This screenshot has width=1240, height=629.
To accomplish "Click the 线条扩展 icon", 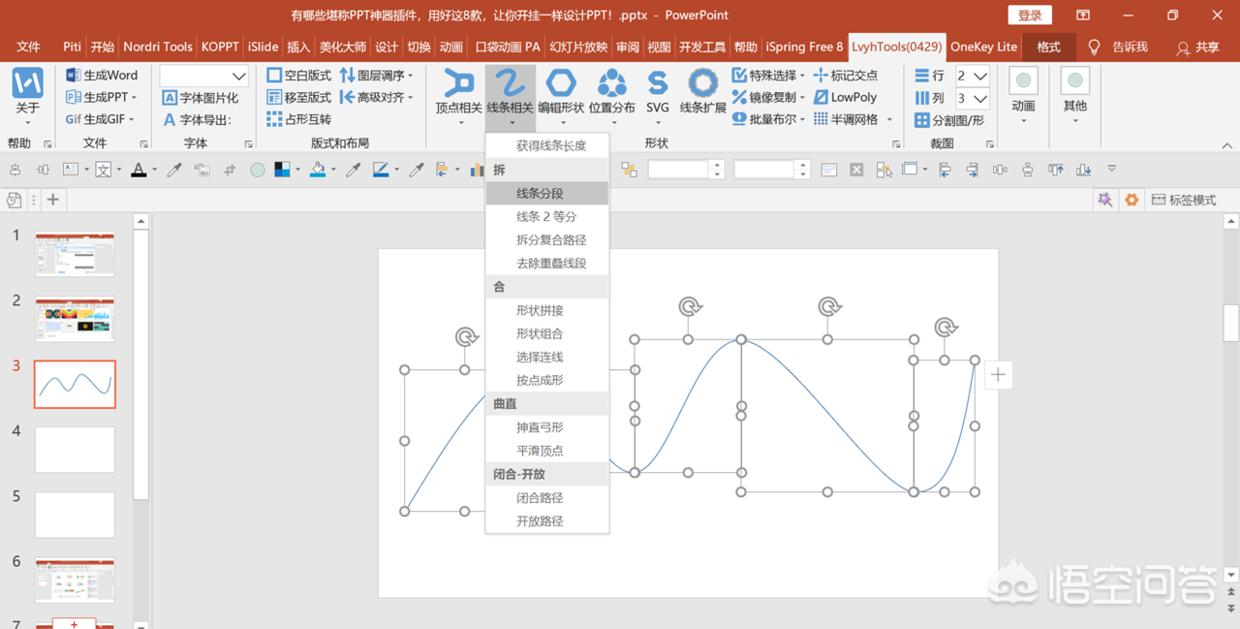I will (702, 85).
